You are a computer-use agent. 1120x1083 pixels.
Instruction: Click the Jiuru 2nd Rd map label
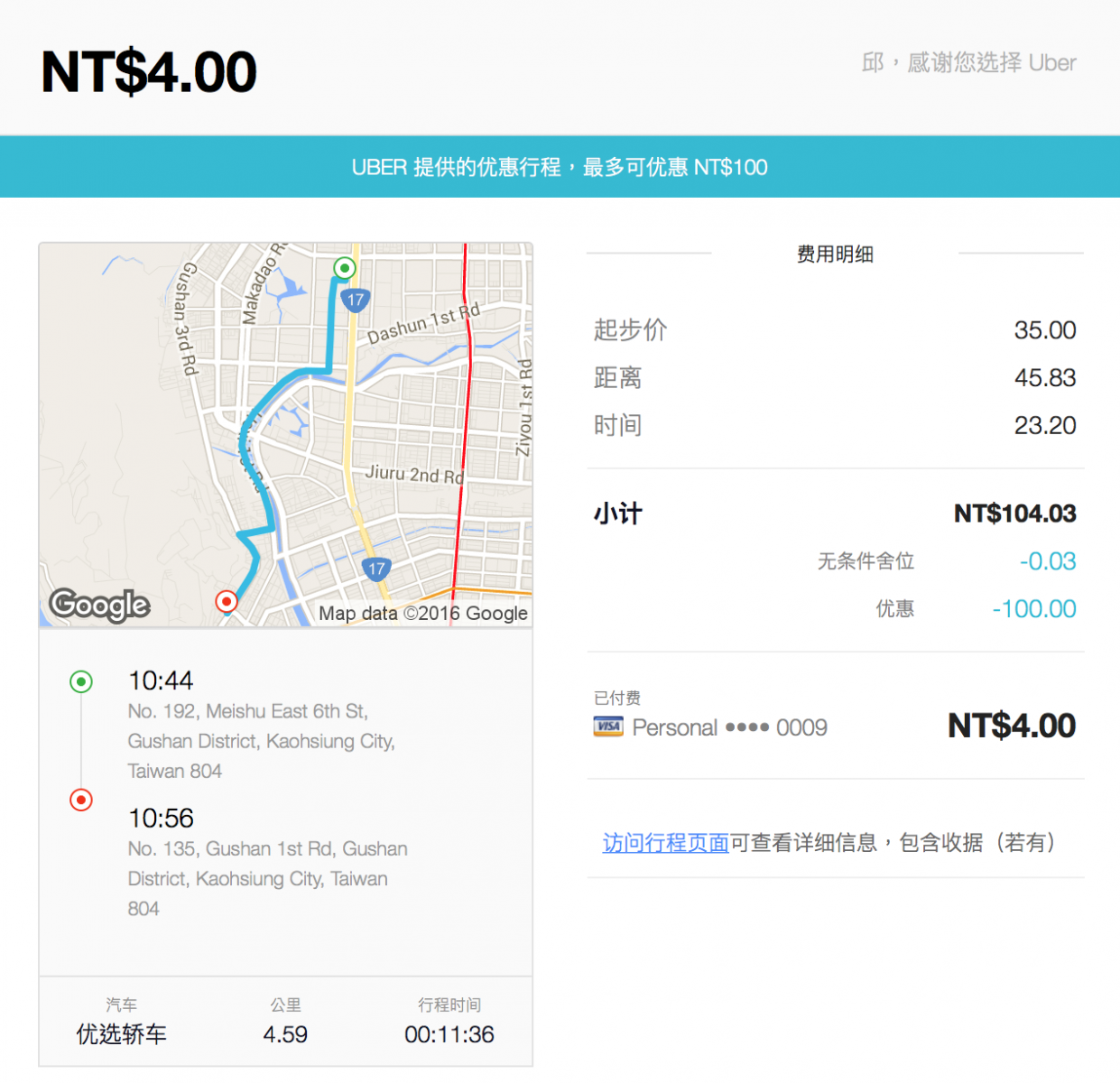pos(414,474)
